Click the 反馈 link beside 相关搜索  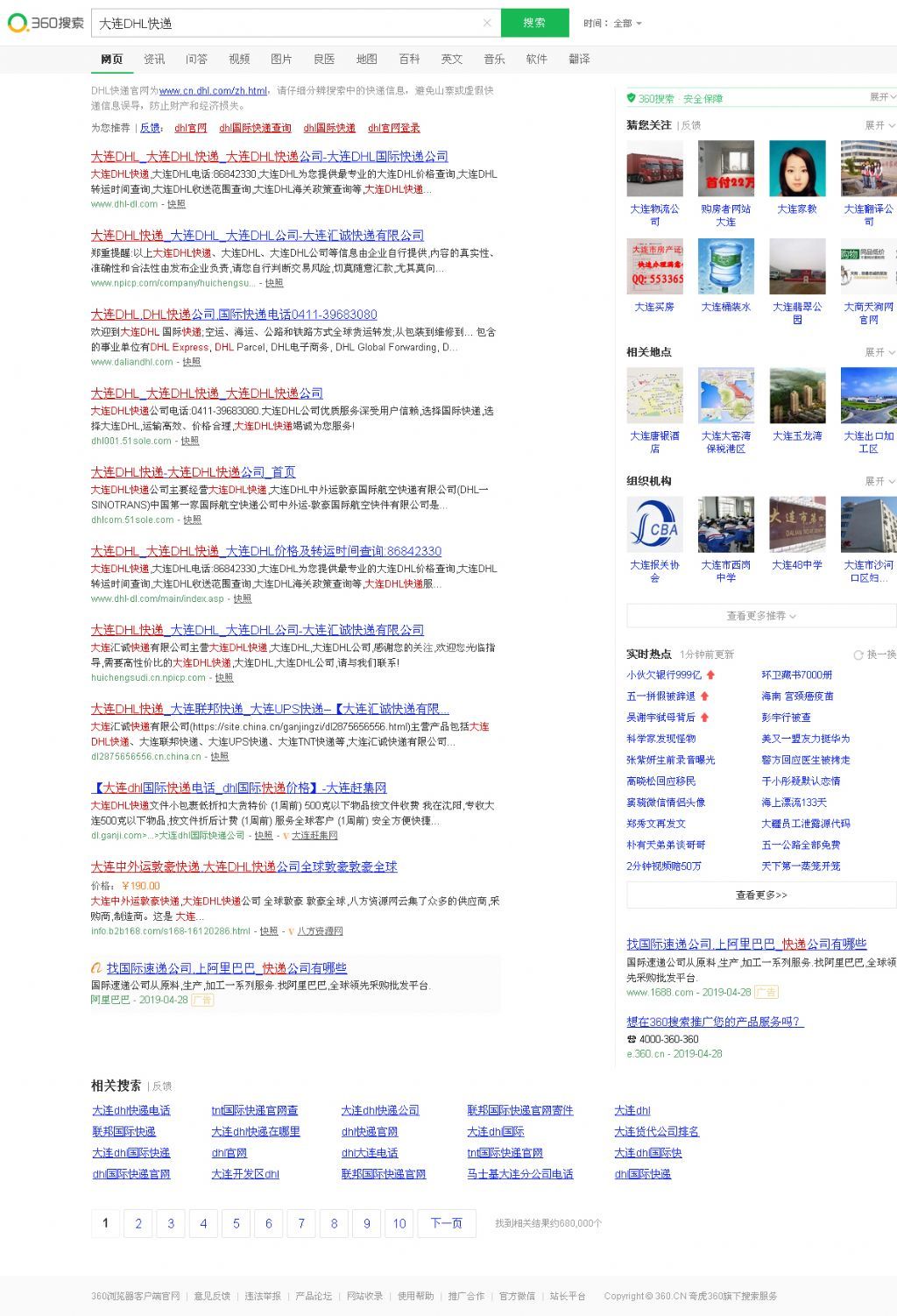(x=162, y=1086)
